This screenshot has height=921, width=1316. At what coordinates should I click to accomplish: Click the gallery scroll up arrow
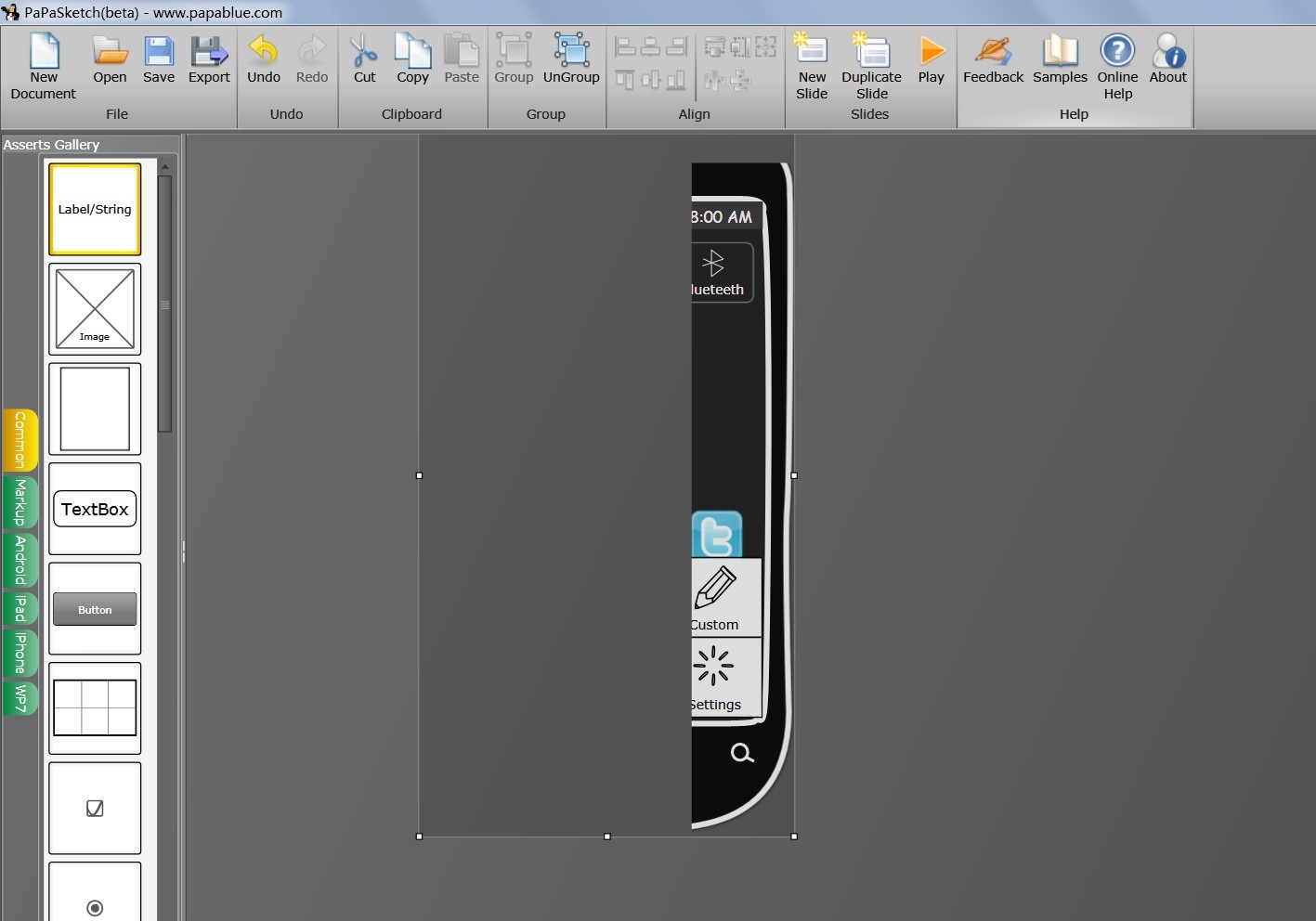pos(165,167)
